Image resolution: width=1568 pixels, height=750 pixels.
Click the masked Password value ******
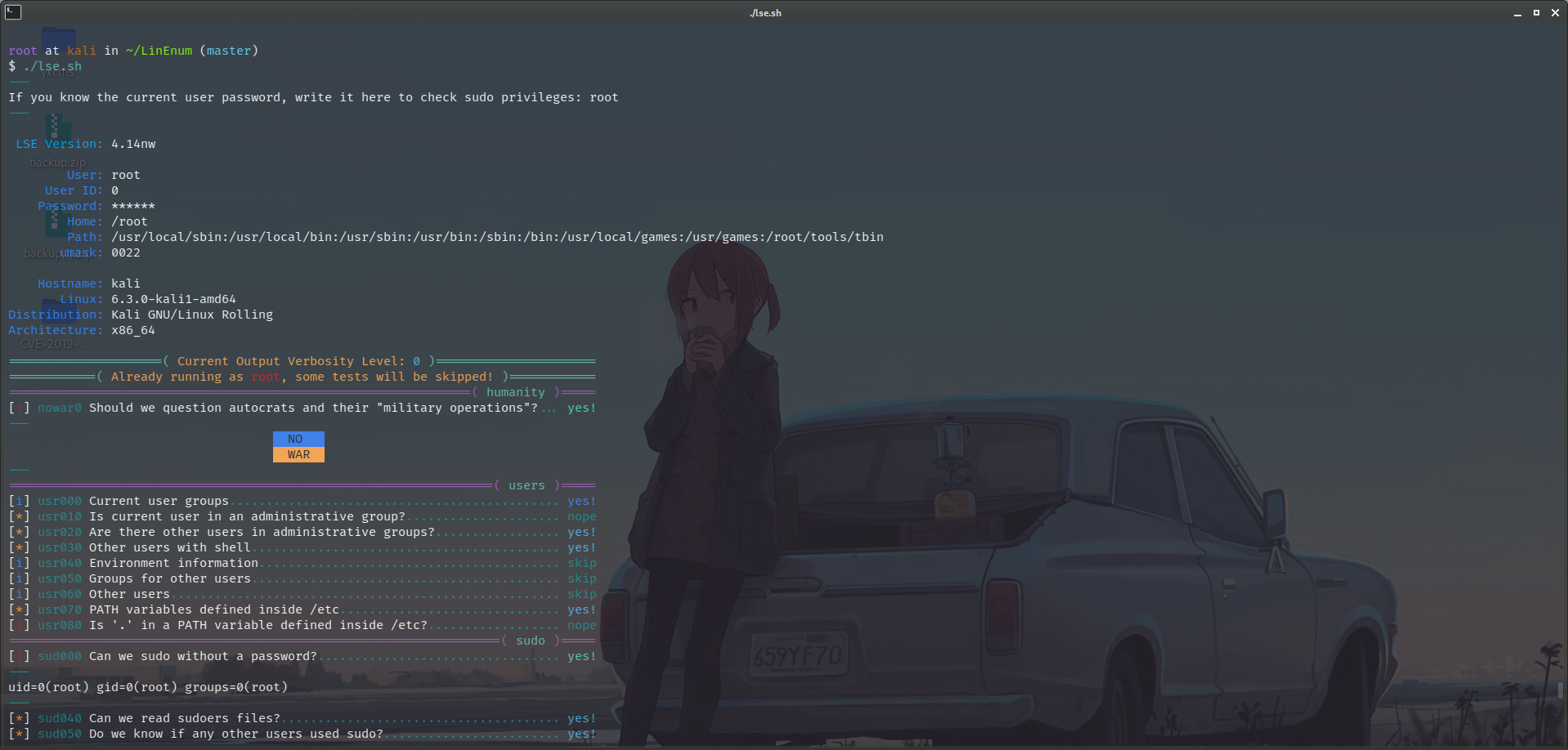pos(133,206)
